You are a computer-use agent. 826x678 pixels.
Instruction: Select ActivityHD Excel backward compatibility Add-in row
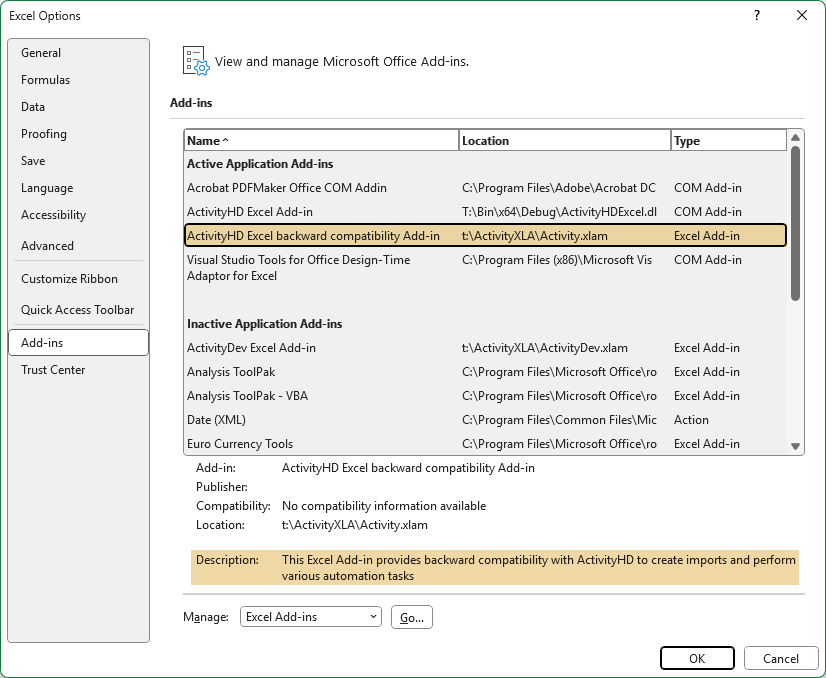(485, 235)
